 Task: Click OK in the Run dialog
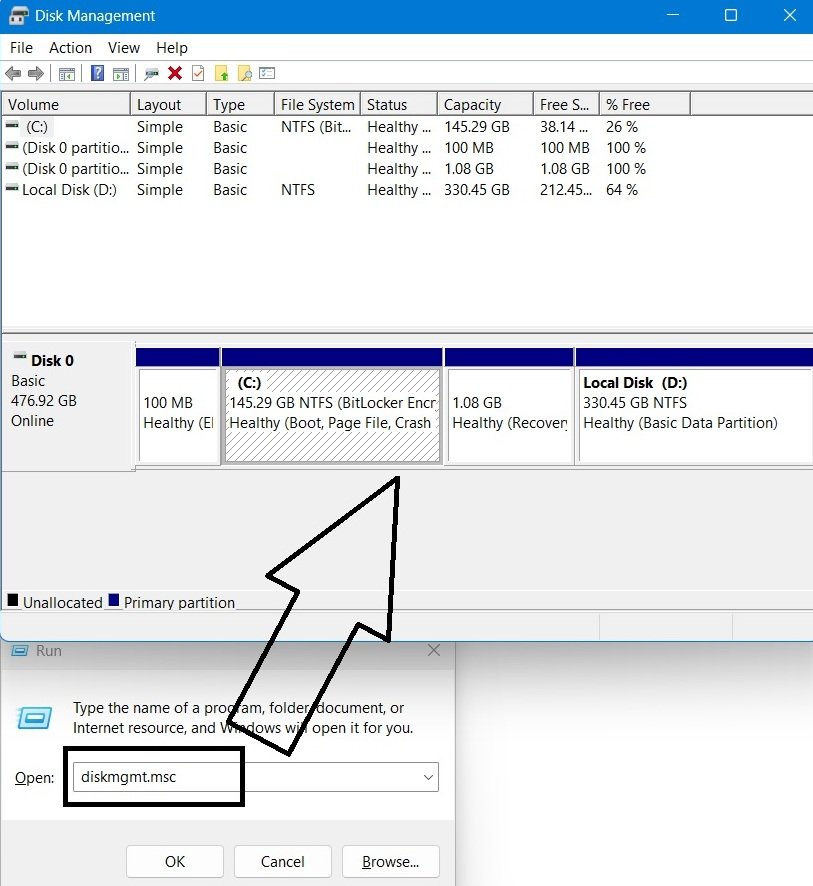click(175, 862)
